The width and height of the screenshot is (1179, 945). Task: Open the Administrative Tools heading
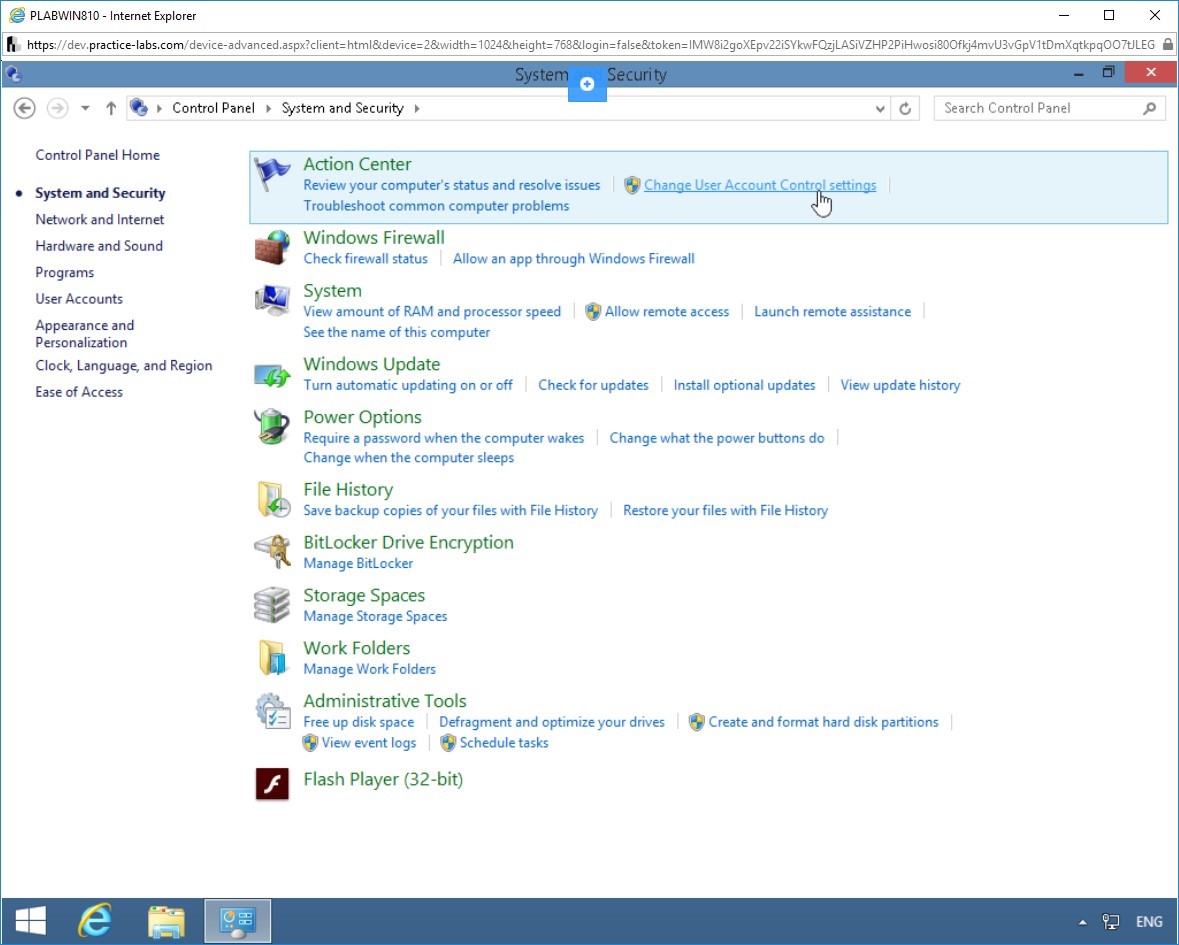(x=385, y=701)
